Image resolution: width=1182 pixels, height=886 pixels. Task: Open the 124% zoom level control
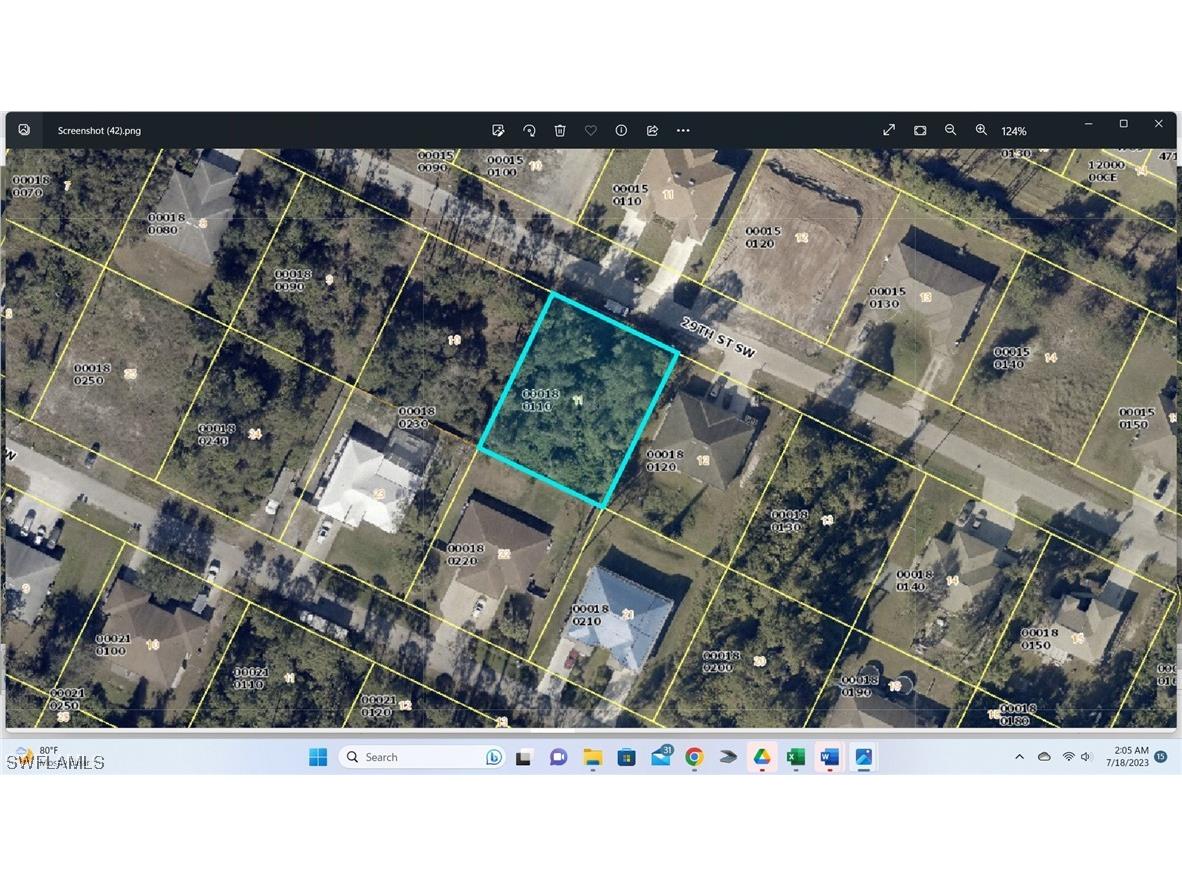tap(1013, 130)
